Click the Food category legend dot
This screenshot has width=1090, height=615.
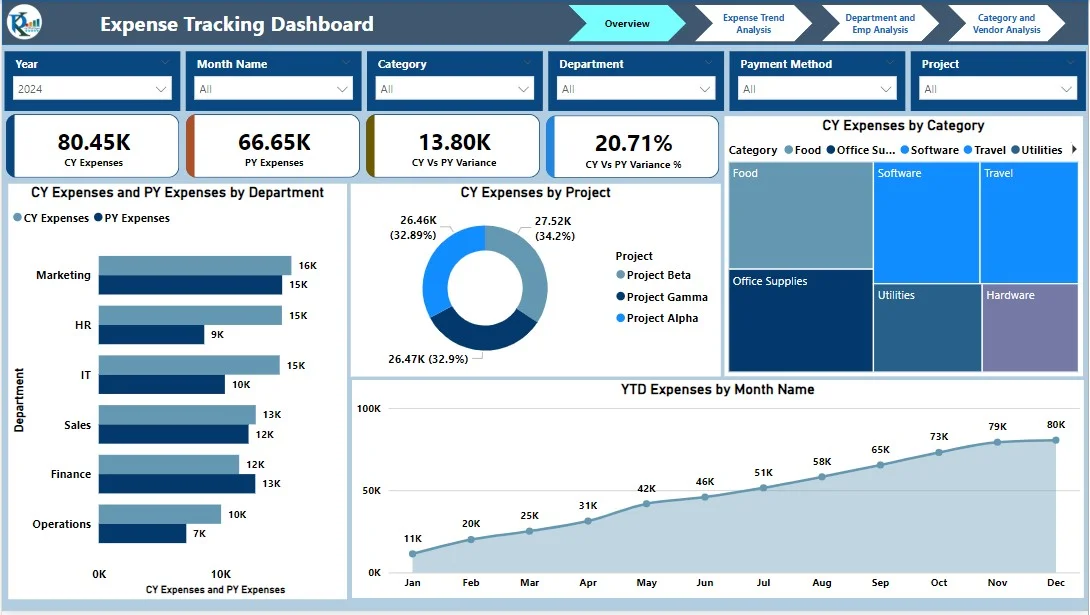tap(788, 150)
